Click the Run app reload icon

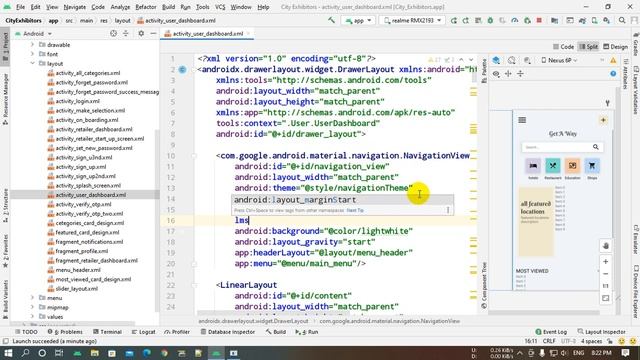pos(454,20)
